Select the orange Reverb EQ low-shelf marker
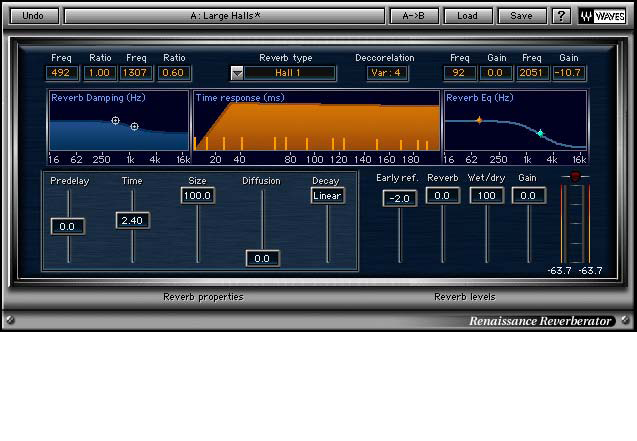Screen dimensions: 637x441 click(478, 120)
